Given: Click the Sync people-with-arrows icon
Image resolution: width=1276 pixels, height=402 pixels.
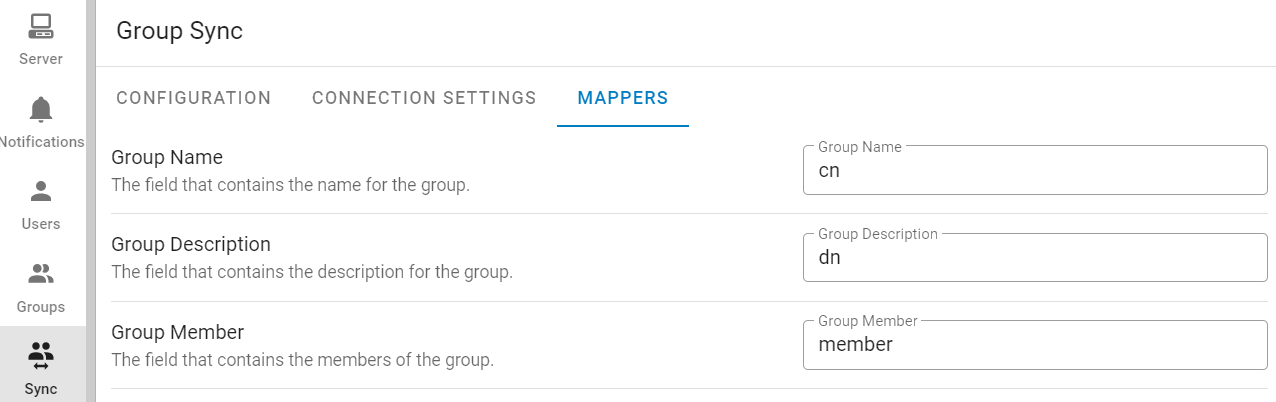Looking at the screenshot, I should tap(41, 356).
